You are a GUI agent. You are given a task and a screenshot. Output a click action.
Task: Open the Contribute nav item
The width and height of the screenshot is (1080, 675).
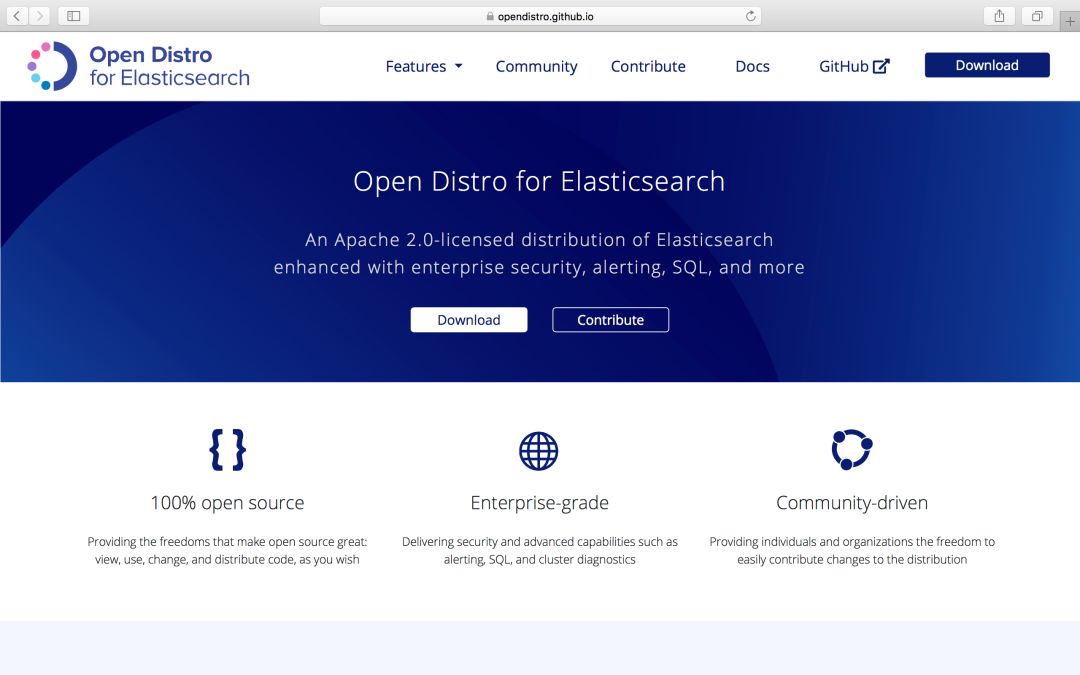(x=648, y=66)
